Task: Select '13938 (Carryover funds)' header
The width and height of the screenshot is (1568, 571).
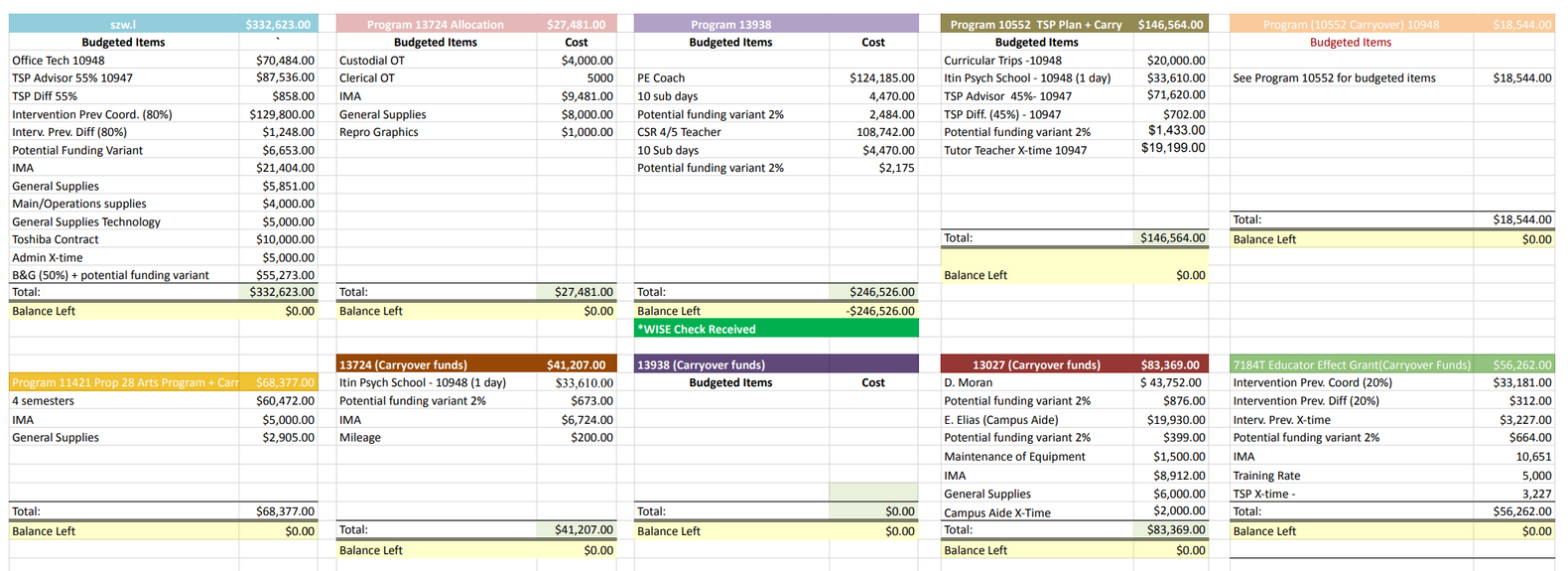Action: tap(731, 364)
